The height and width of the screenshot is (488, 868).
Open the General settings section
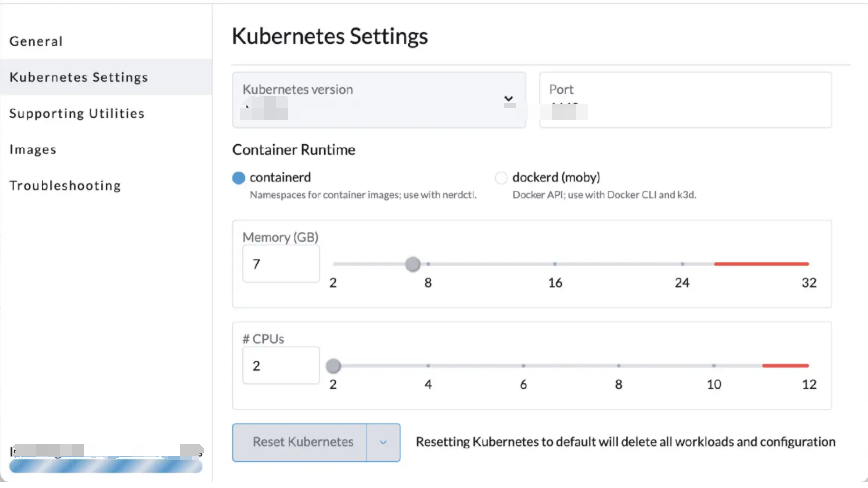tap(36, 41)
